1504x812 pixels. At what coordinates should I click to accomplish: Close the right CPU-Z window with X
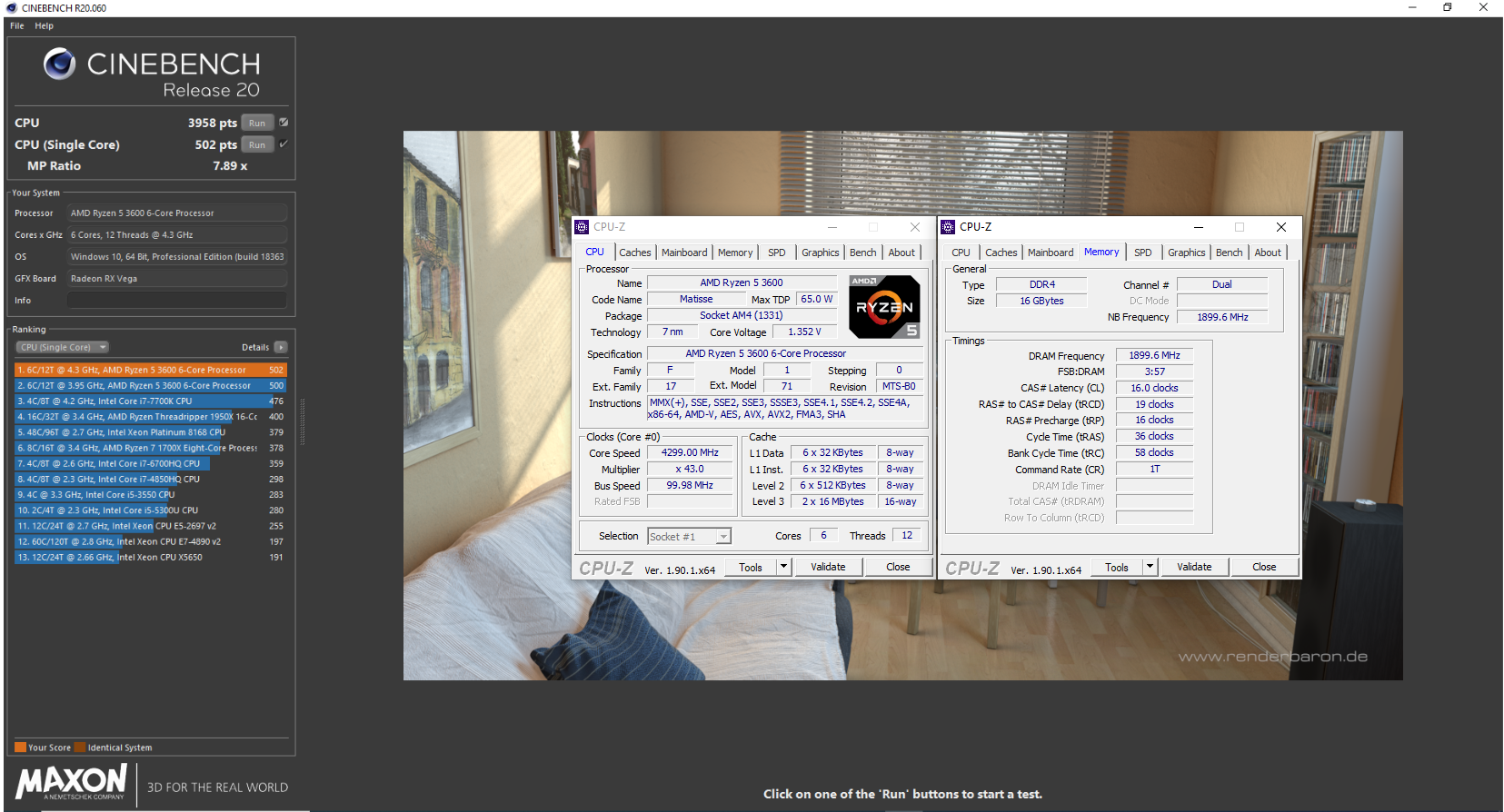click(1280, 227)
